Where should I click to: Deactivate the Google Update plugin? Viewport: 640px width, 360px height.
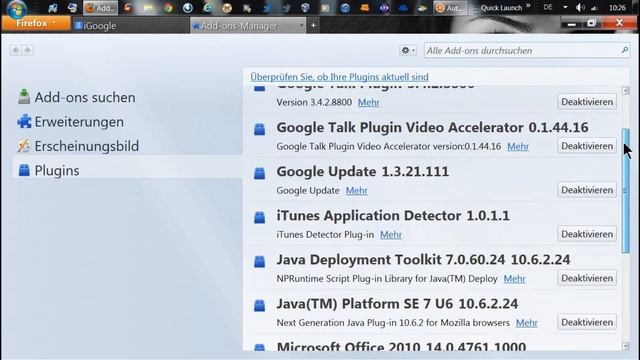tap(587, 190)
